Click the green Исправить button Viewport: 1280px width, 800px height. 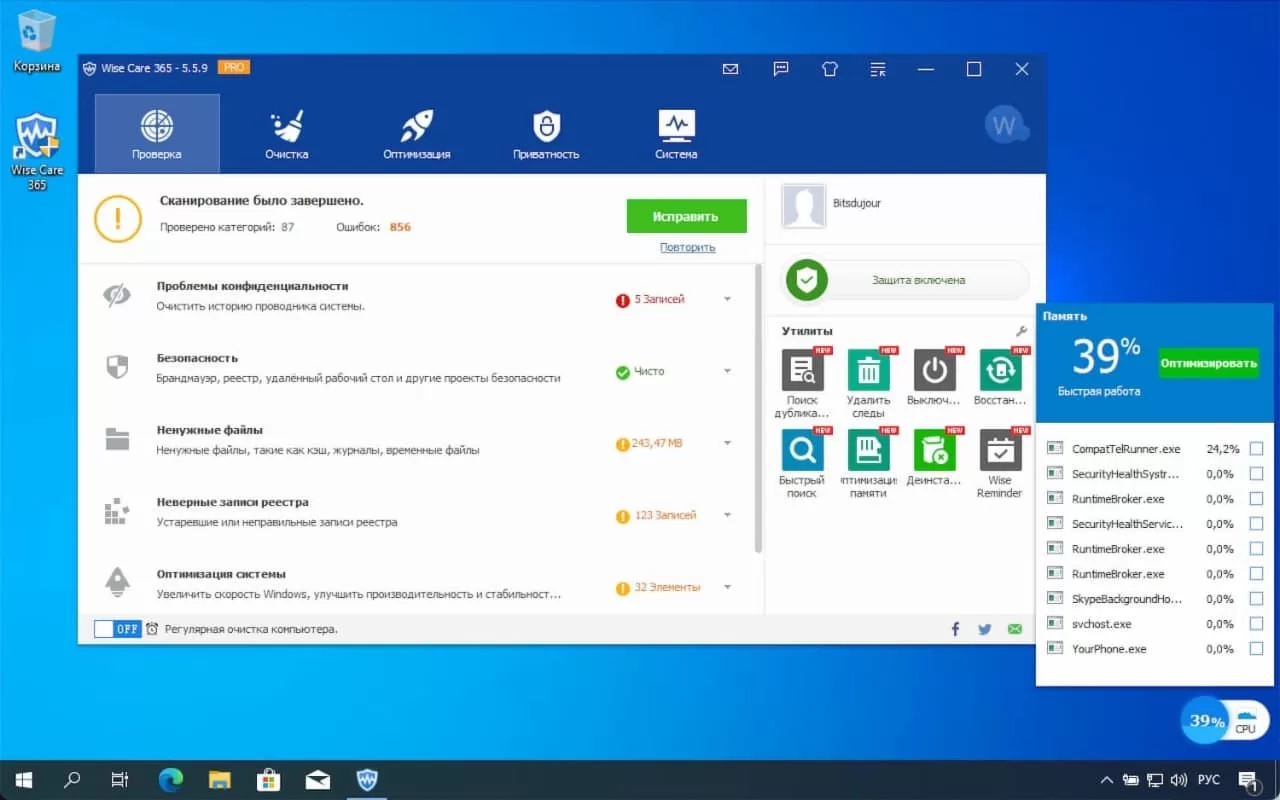(686, 216)
